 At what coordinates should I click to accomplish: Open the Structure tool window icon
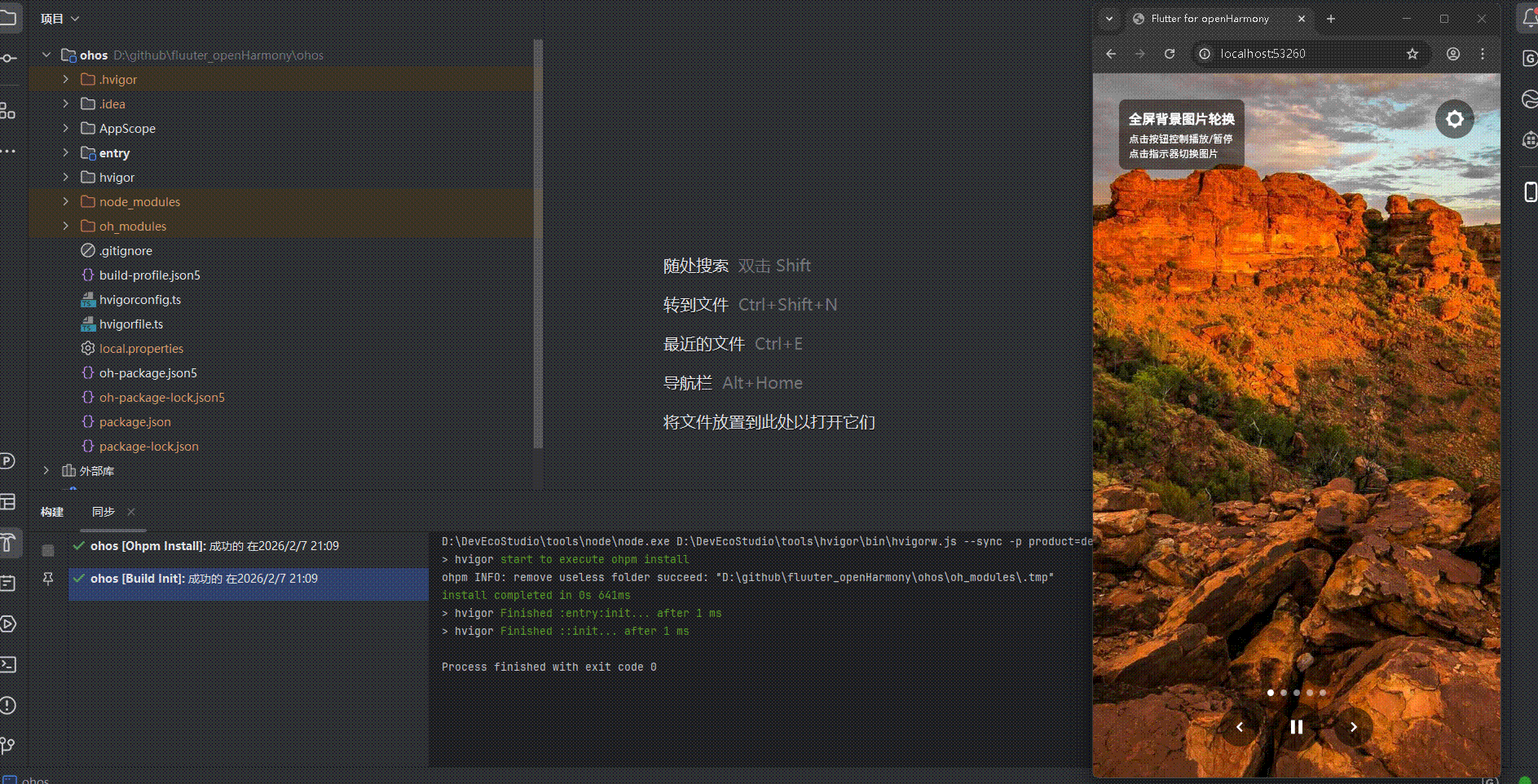click(8, 111)
